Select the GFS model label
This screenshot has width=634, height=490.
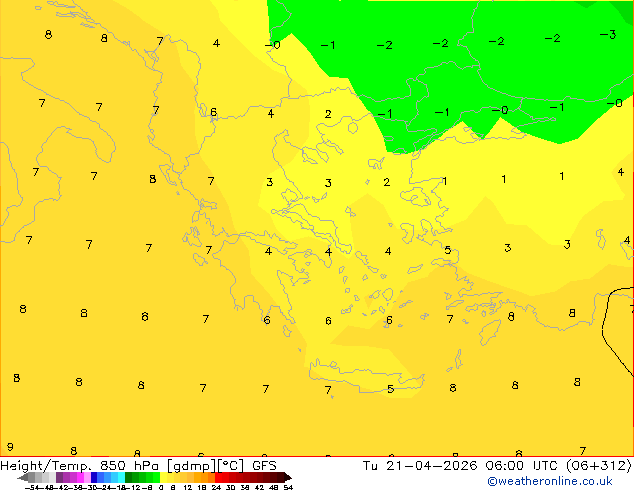click(264, 466)
